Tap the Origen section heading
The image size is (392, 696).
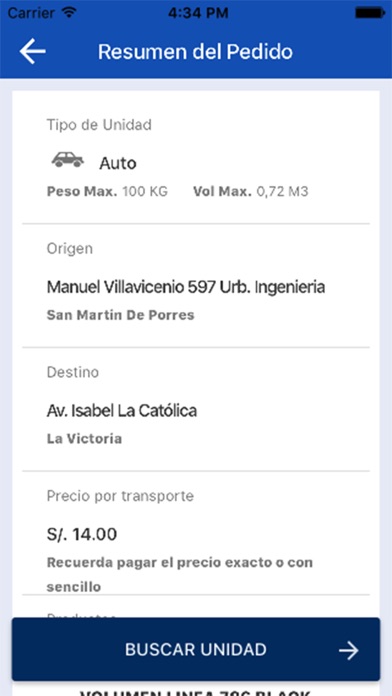[x=70, y=249]
